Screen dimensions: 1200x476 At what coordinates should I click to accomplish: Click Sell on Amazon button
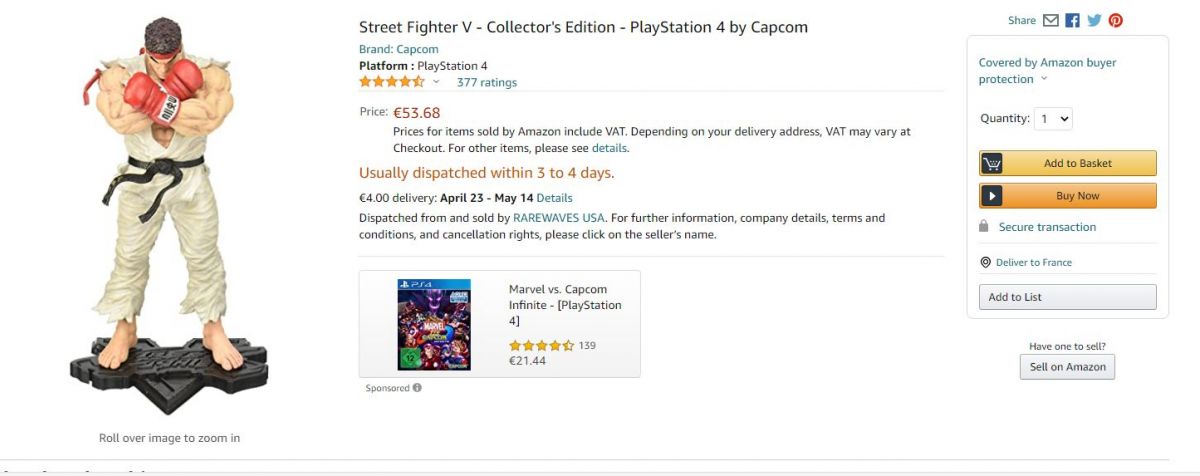click(1067, 367)
